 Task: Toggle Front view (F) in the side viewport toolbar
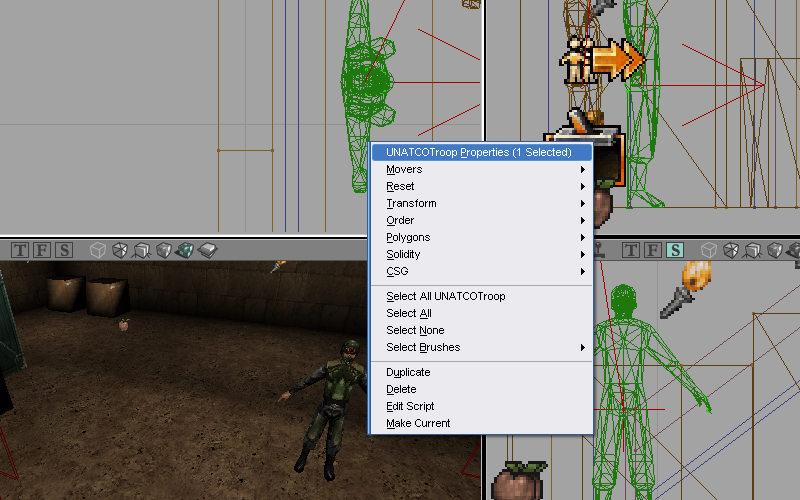click(653, 250)
